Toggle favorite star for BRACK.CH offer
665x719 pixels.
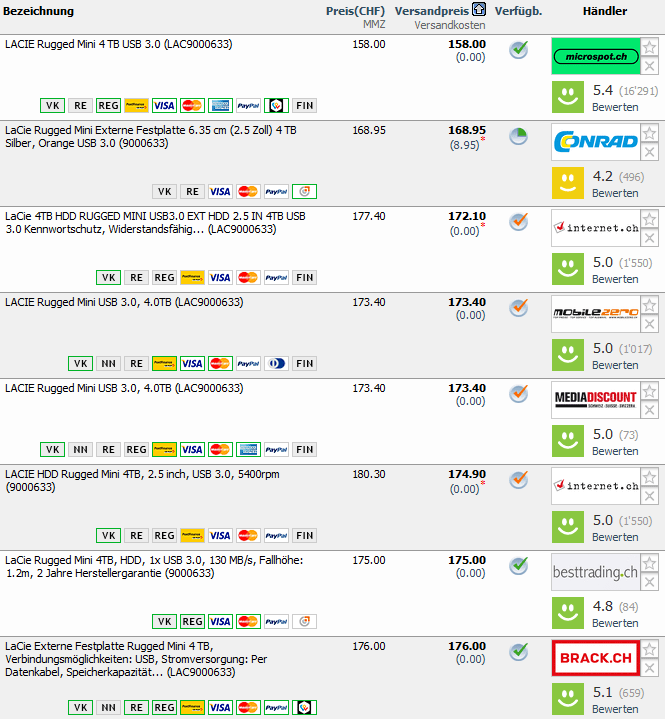(x=649, y=649)
